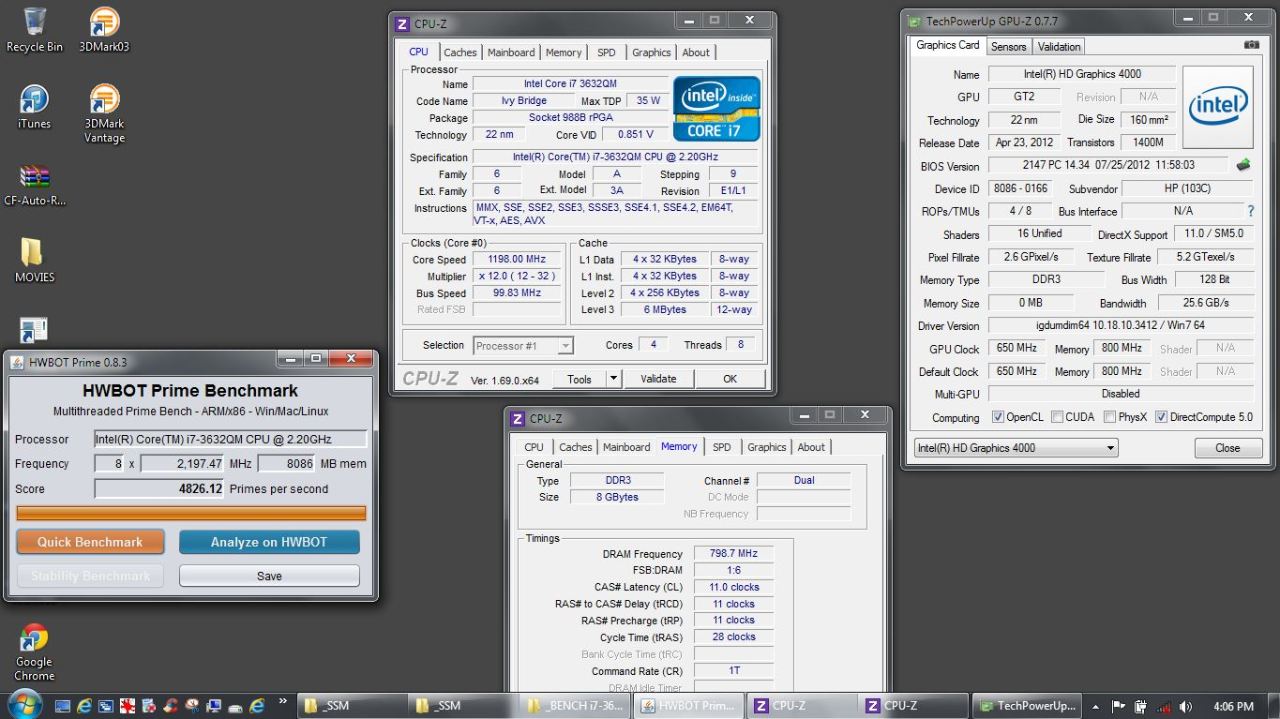Click the Score field showing 4826.12
The image size is (1280, 719).
(159, 489)
